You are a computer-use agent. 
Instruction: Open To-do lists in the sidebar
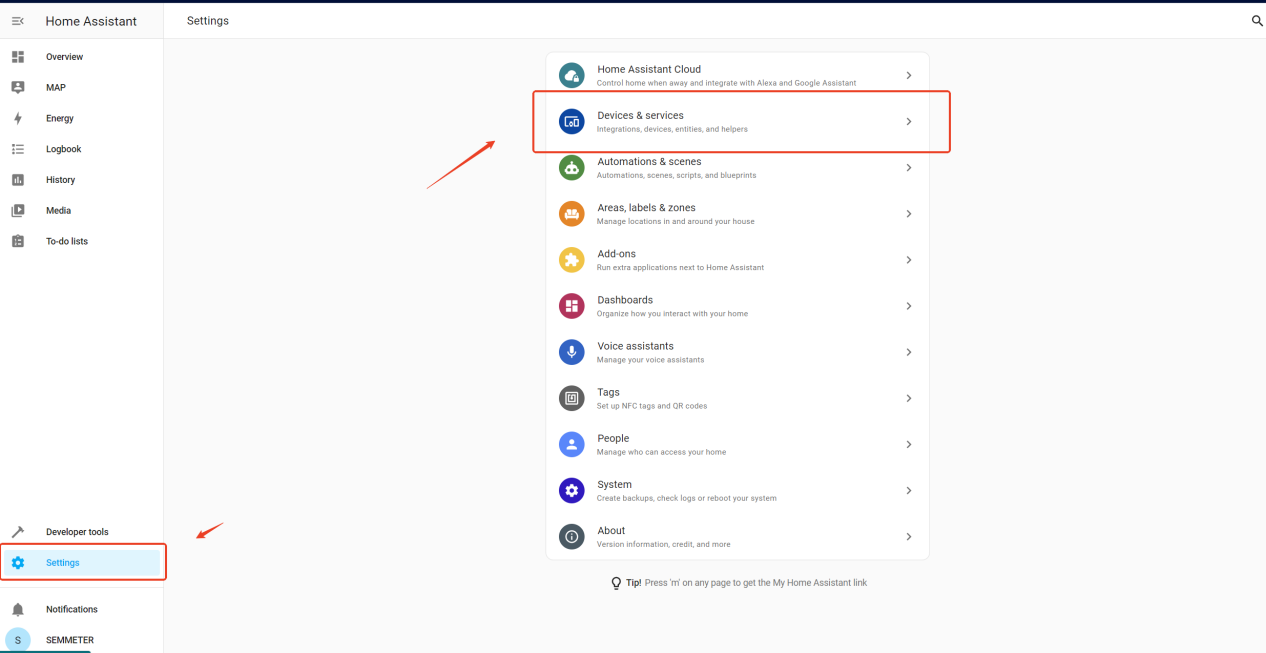click(x=67, y=241)
